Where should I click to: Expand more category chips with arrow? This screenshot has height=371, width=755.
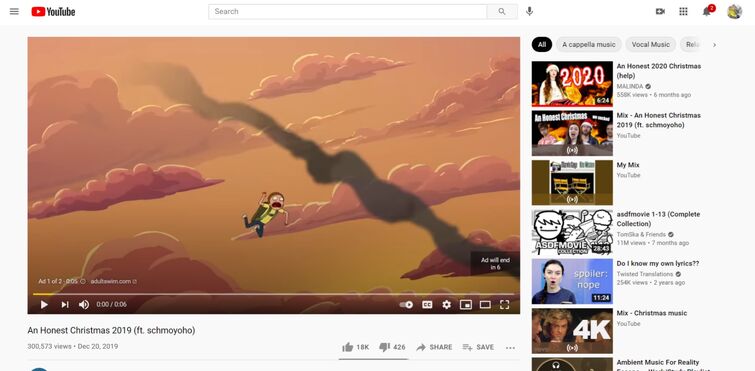click(x=715, y=45)
